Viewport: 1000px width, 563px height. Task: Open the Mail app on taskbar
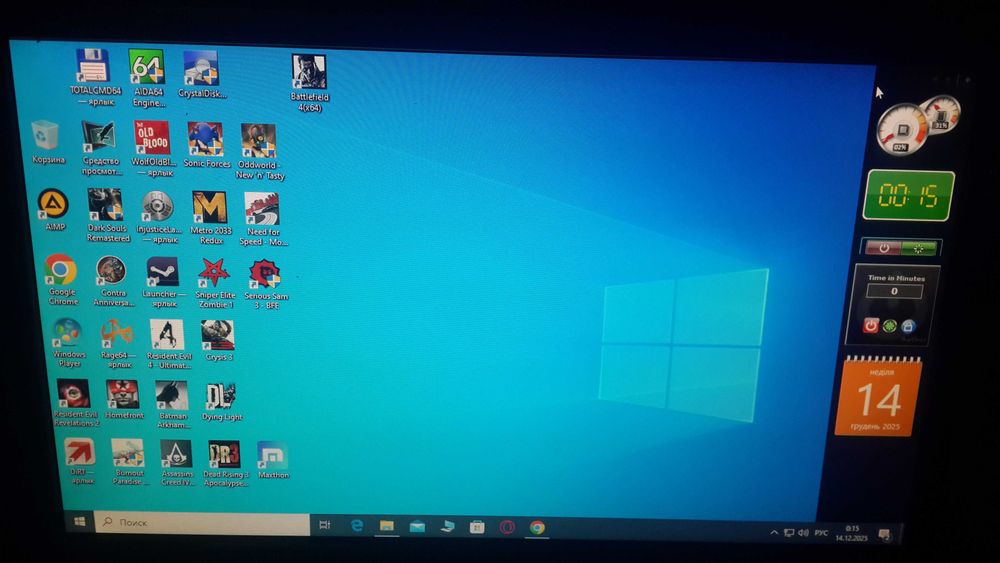tap(417, 527)
